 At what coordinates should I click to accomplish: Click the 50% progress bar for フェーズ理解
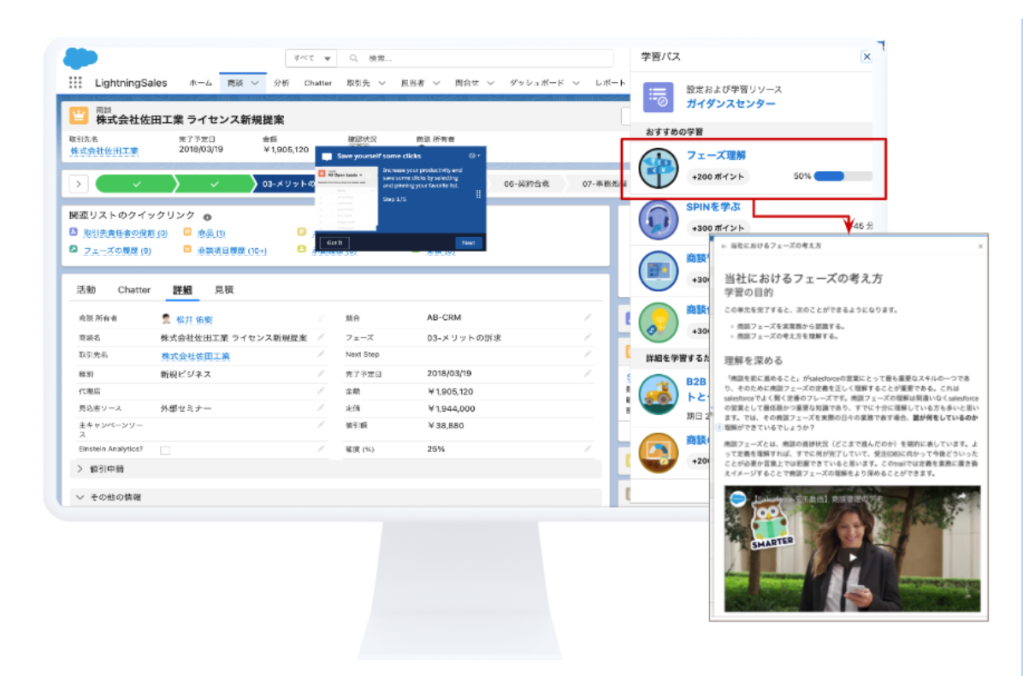[x=843, y=176]
